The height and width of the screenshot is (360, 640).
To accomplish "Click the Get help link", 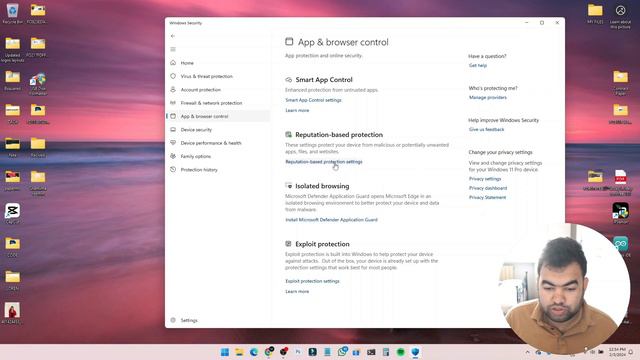I will tap(478, 65).
